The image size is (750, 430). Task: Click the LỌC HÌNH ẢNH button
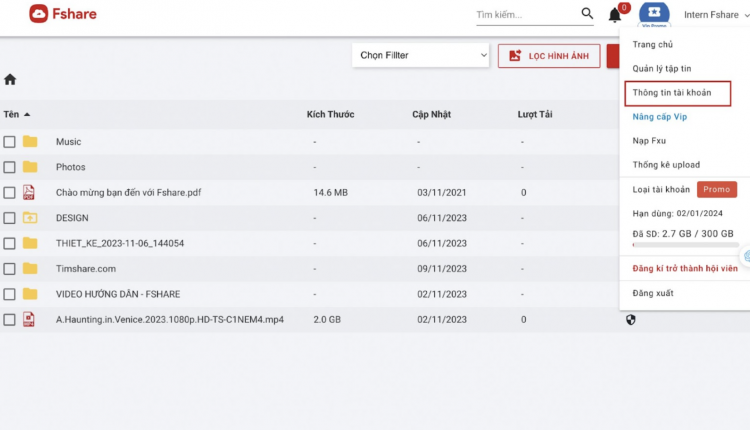click(549, 56)
